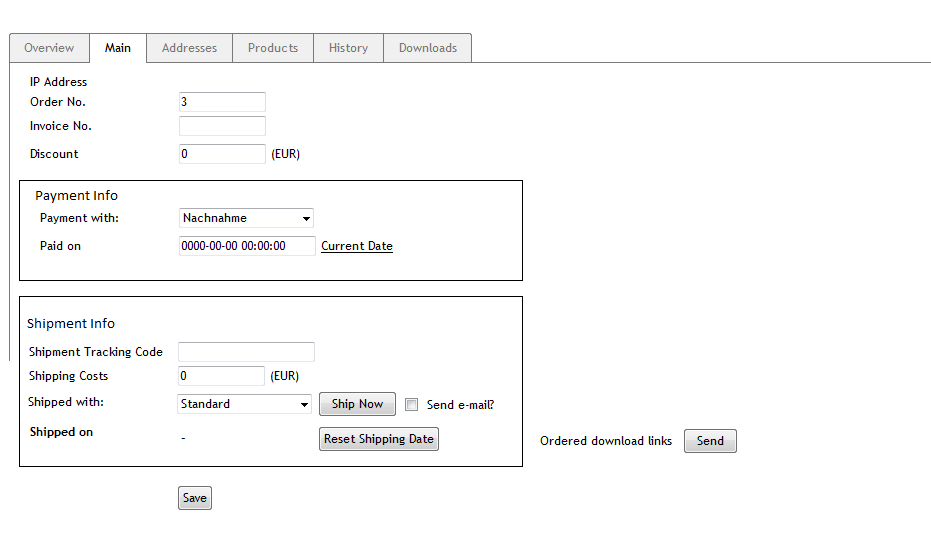Focus the Shipment Tracking Code field
Screen dimensions: 931x548
coord(246,352)
